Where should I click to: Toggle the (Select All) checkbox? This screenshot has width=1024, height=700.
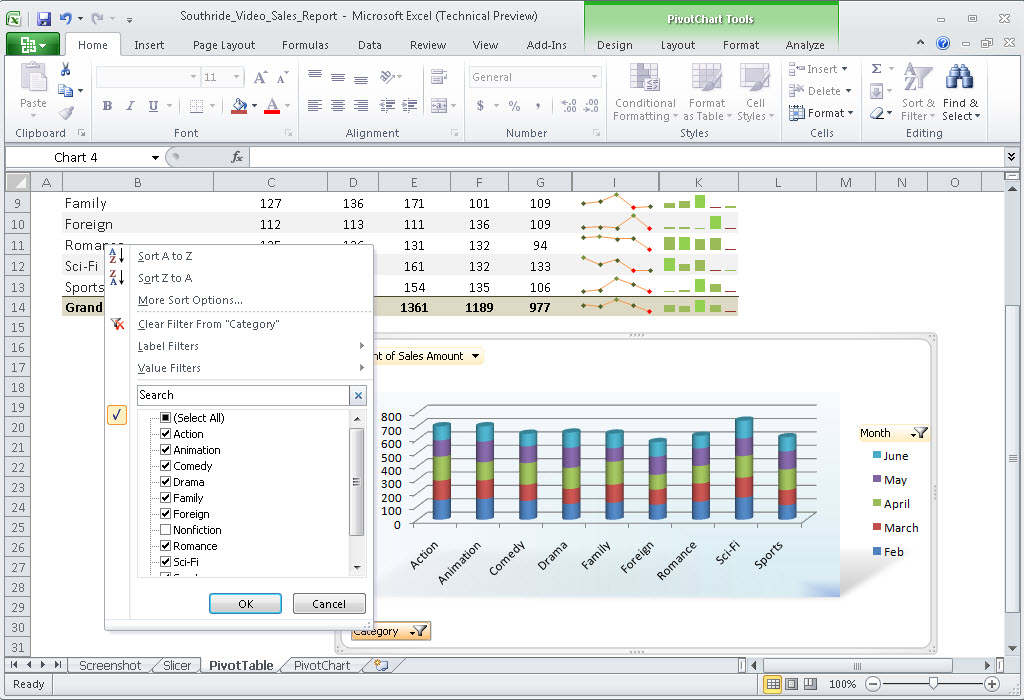(166, 417)
